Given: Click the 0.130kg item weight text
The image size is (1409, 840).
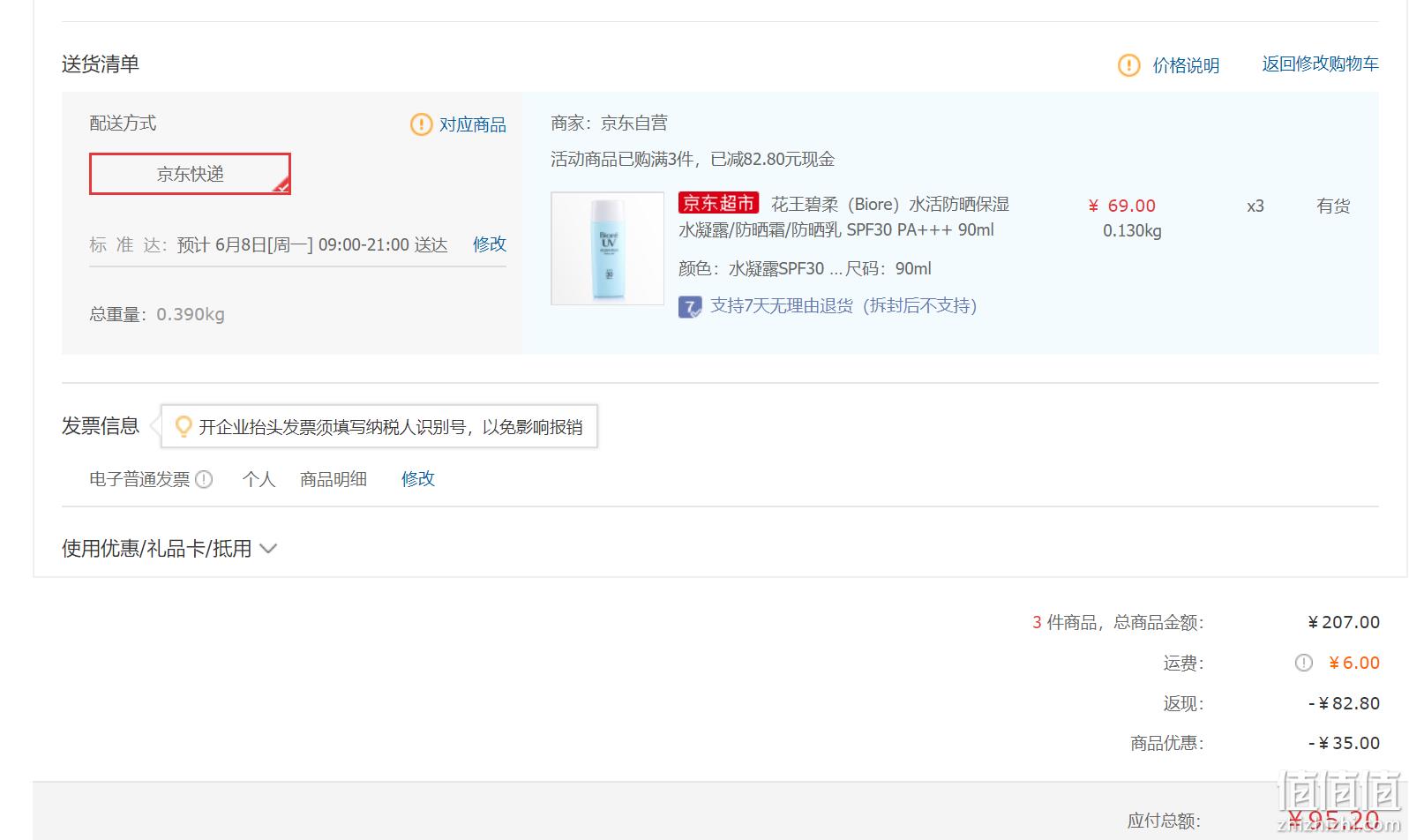Looking at the screenshot, I should point(1132,230).
